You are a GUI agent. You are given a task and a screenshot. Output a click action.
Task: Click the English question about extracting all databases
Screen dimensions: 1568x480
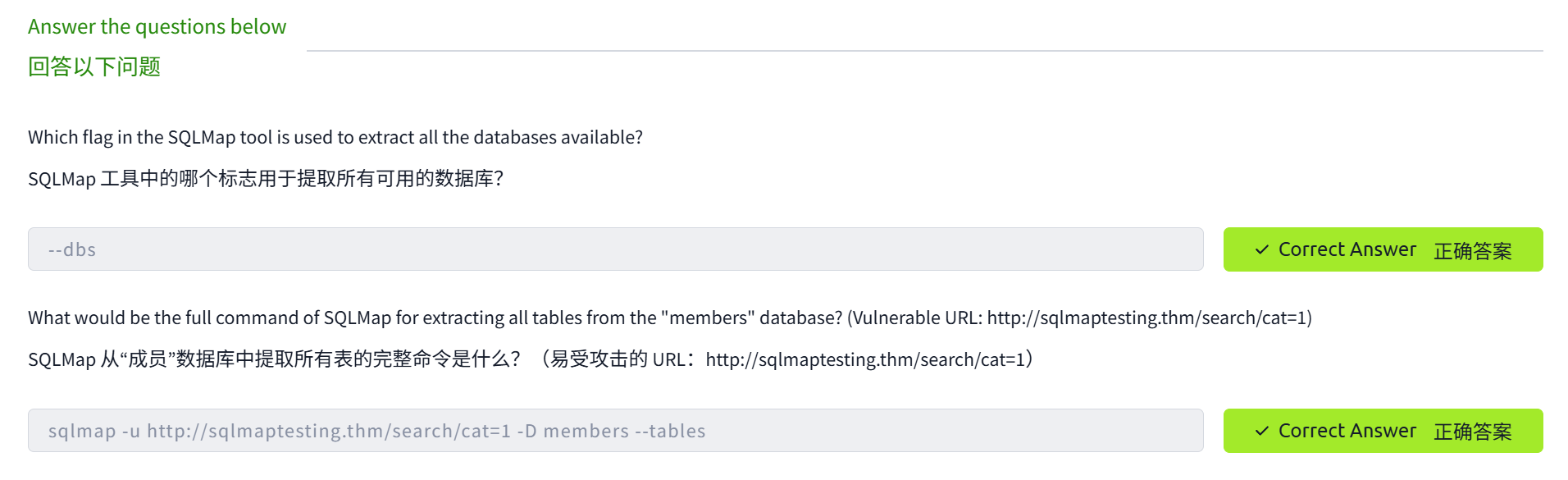tap(335, 137)
